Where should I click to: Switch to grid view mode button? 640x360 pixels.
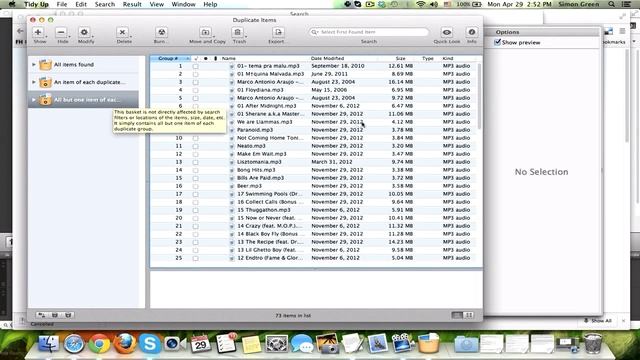tap(469, 315)
